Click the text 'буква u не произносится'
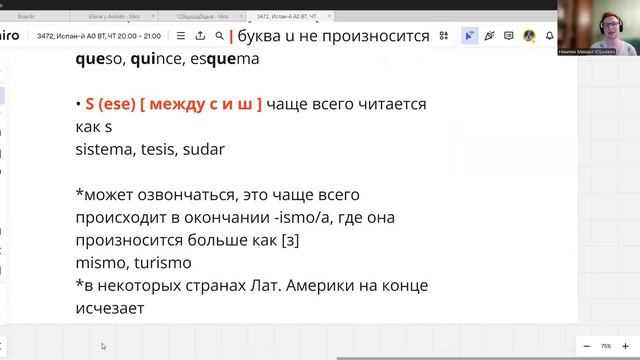The height and width of the screenshot is (360, 640). (333, 36)
